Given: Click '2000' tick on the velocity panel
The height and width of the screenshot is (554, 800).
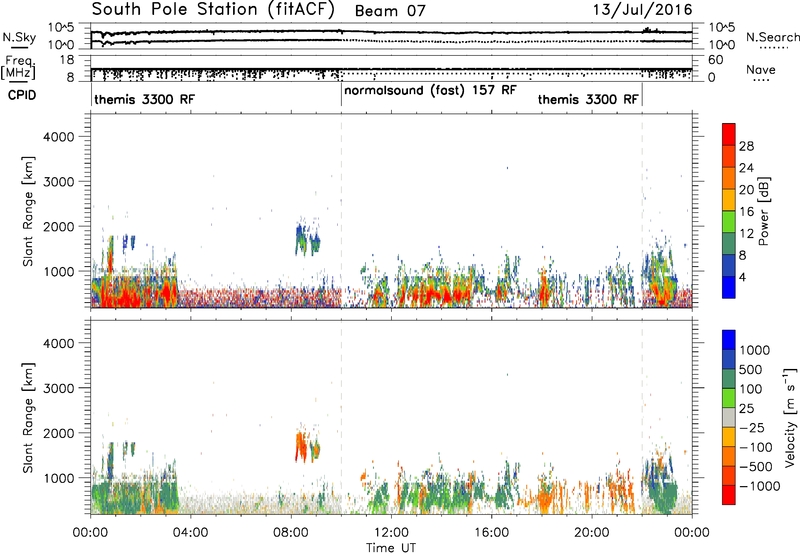Looking at the screenshot, I should point(58,433).
